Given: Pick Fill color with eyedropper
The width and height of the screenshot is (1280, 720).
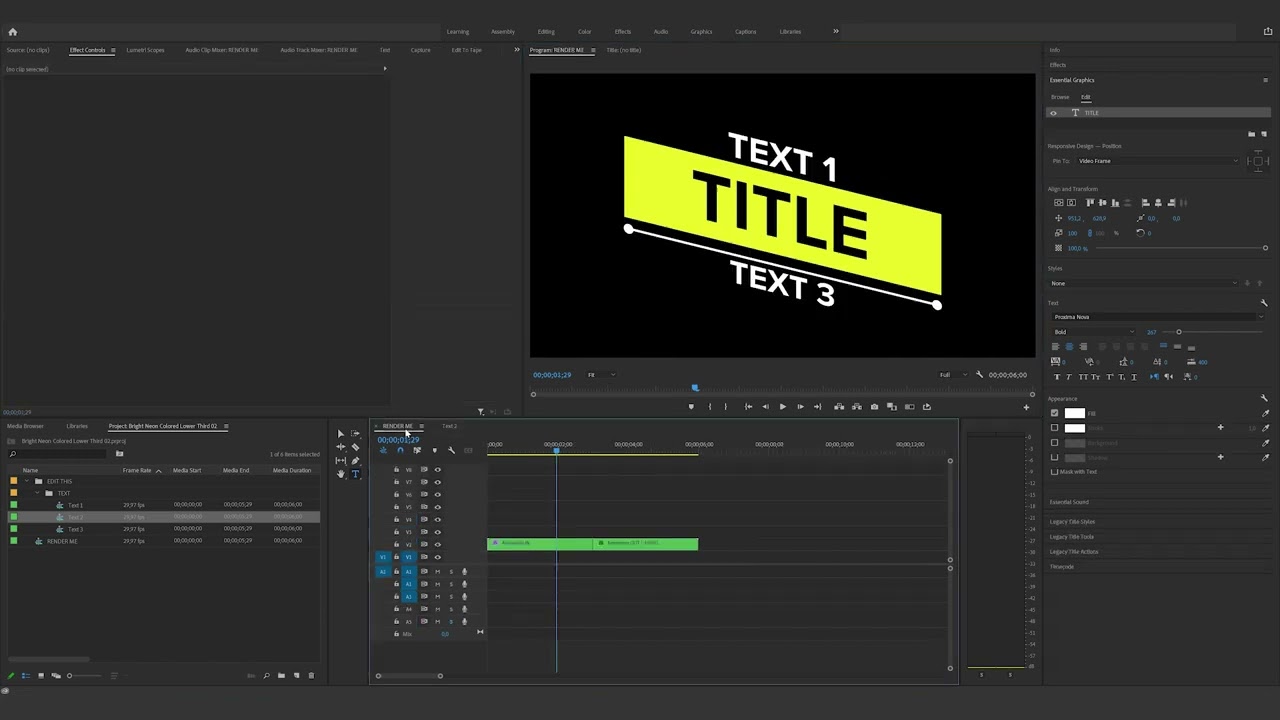Looking at the screenshot, I should [x=1265, y=413].
